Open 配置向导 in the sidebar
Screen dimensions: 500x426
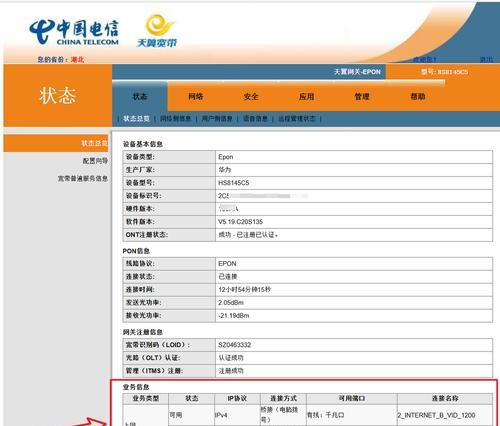(x=95, y=161)
